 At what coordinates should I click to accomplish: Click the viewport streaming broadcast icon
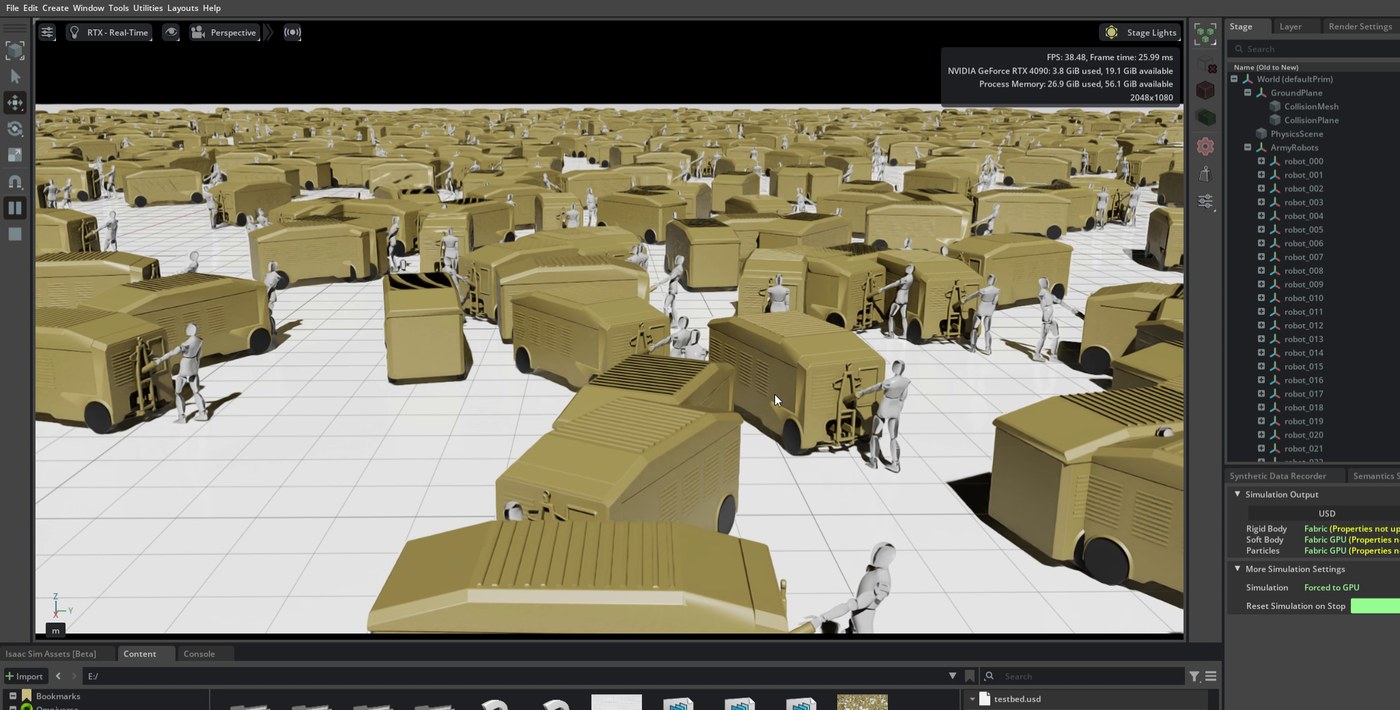(292, 32)
